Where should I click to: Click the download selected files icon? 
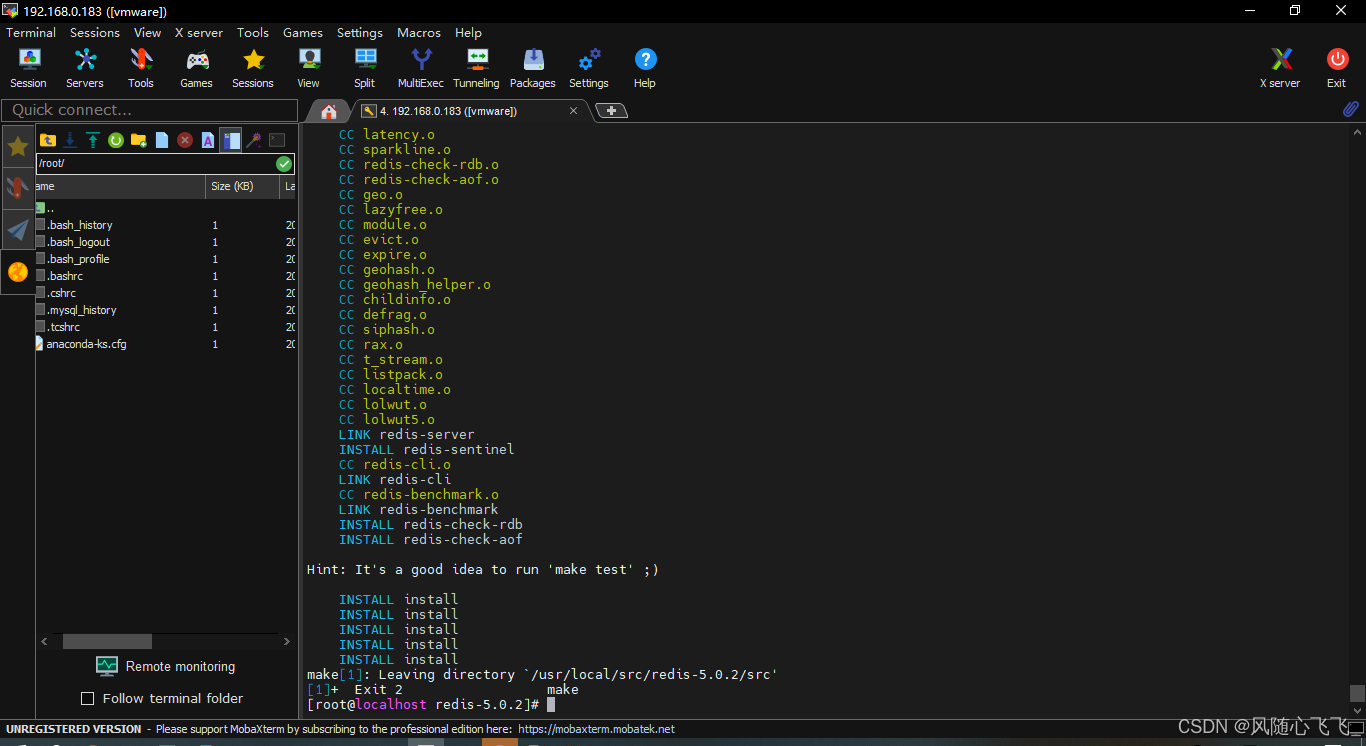[70, 140]
